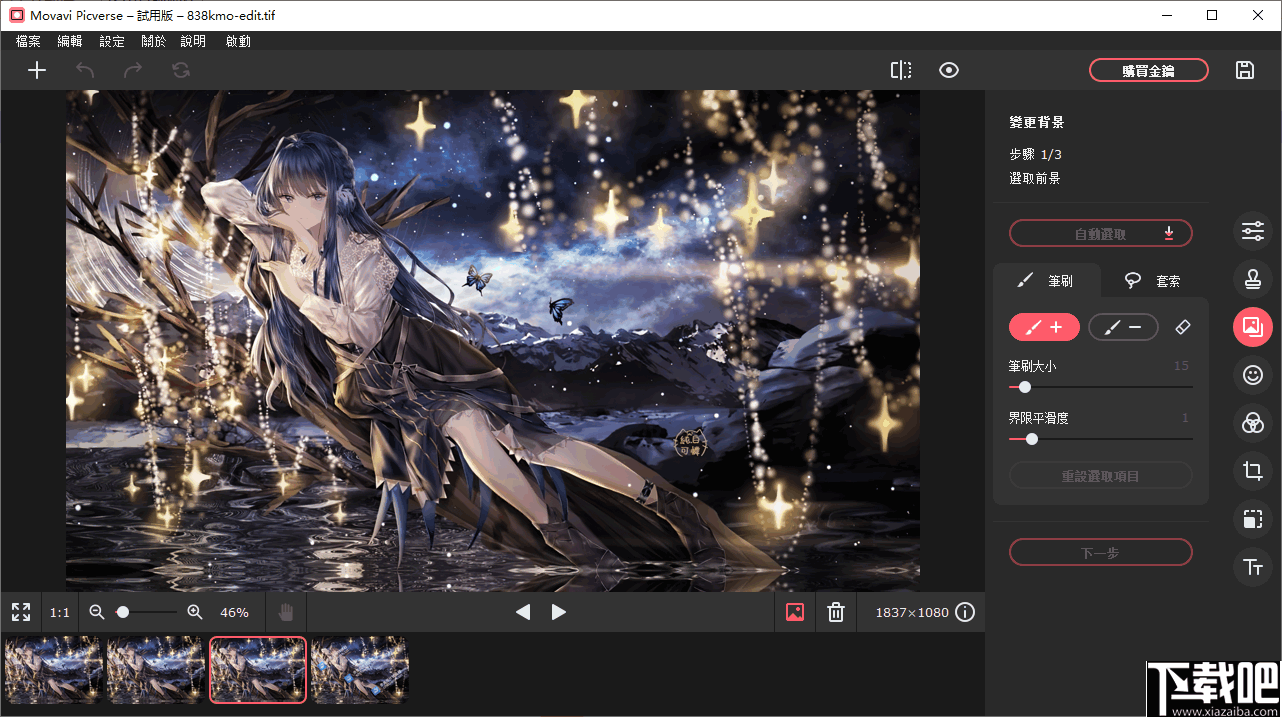The width and height of the screenshot is (1282, 717).
Task: Choose the eraser icon in brush panel
Action: [x=1182, y=327]
